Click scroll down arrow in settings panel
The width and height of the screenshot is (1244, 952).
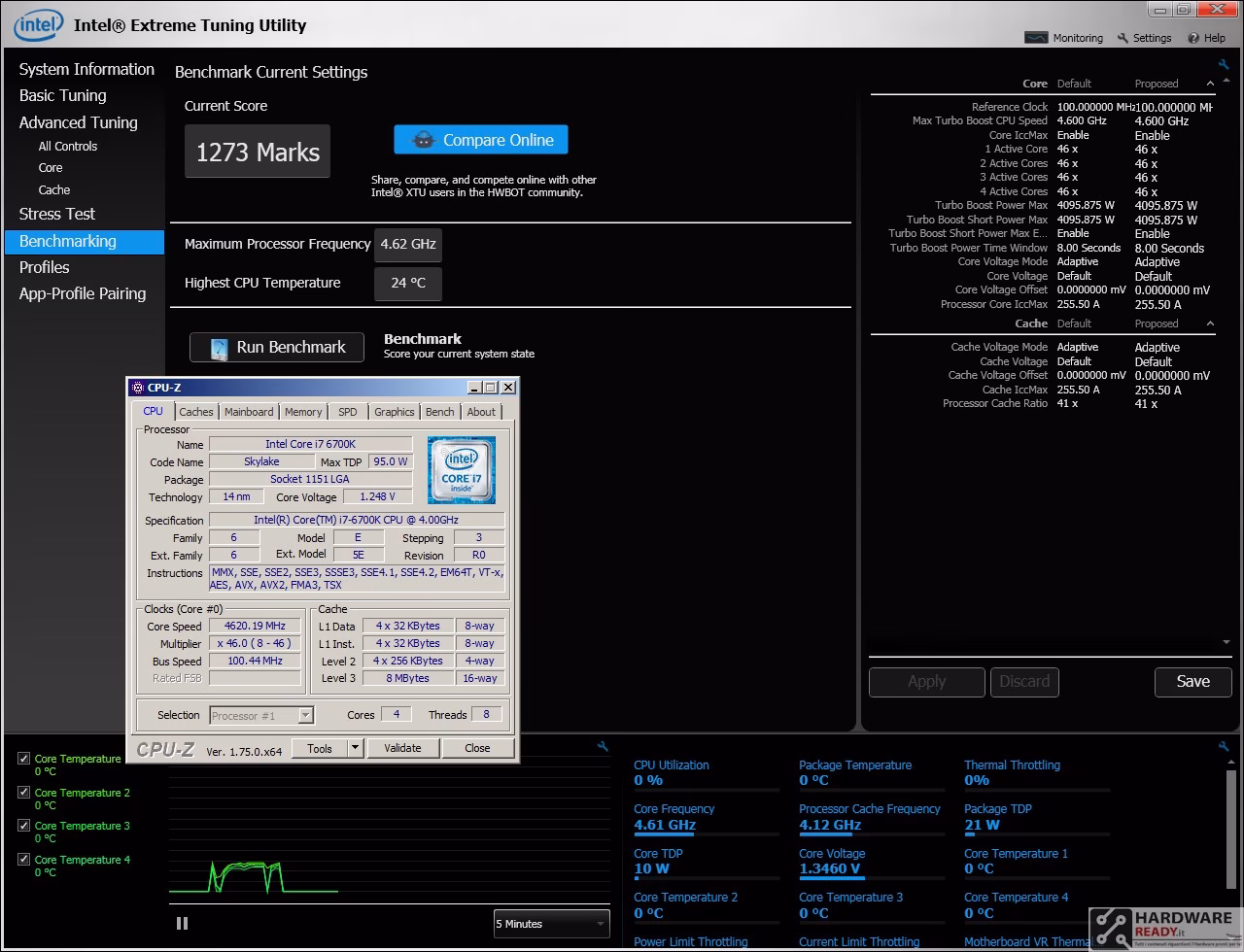pos(1227,643)
